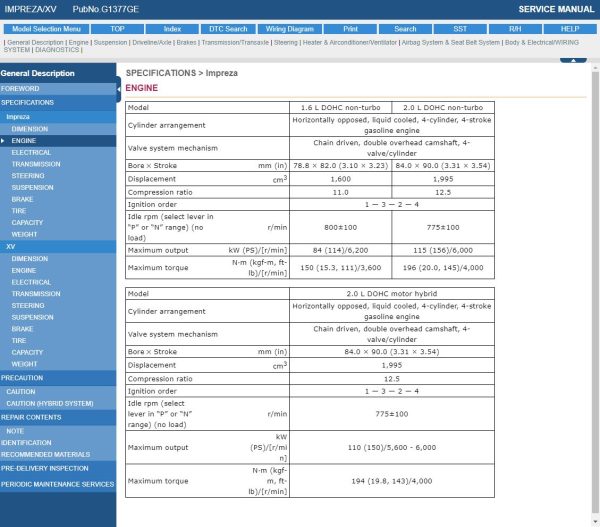The image size is (600, 527).
Task: Open the Driveline/Axle category link
Action: click(x=152, y=42)
